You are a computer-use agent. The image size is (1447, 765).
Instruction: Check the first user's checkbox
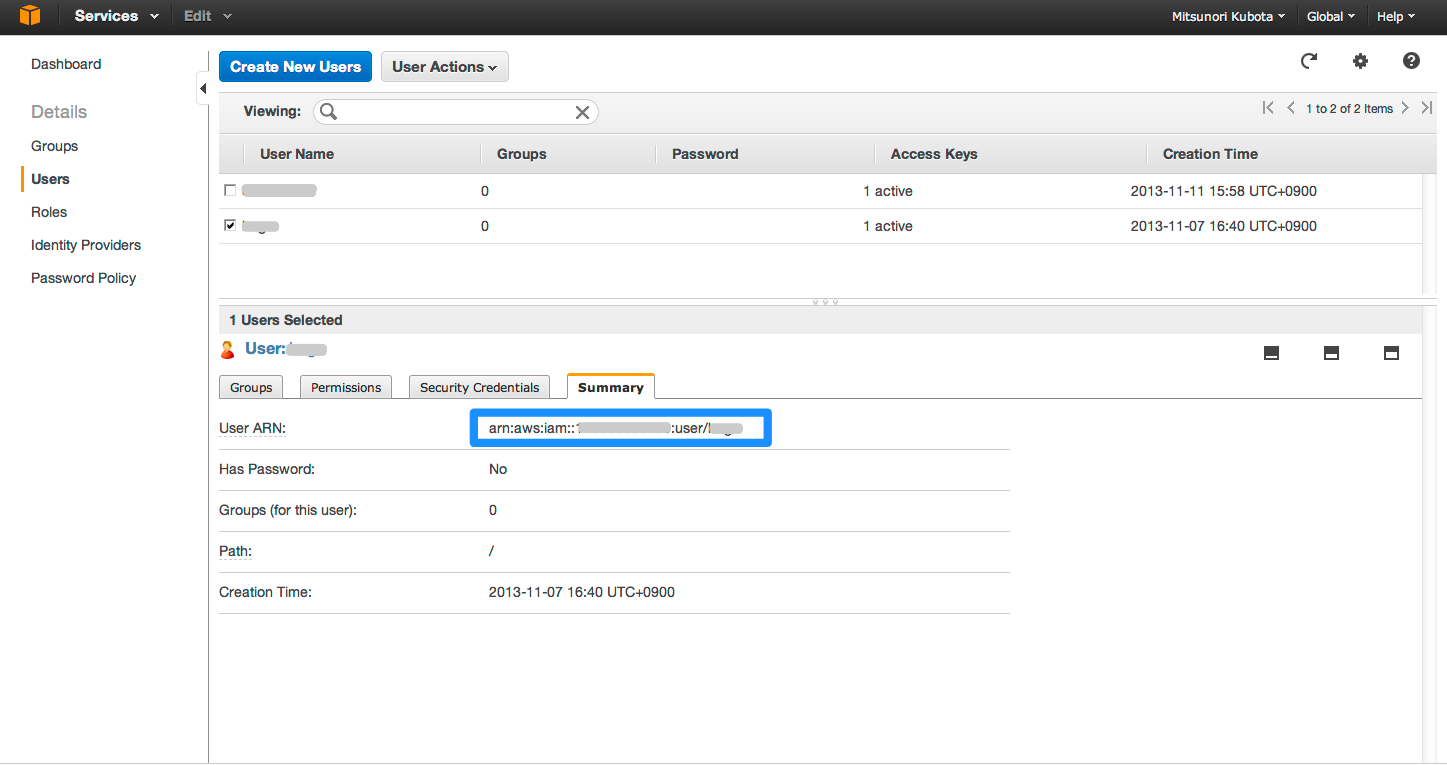230,190
